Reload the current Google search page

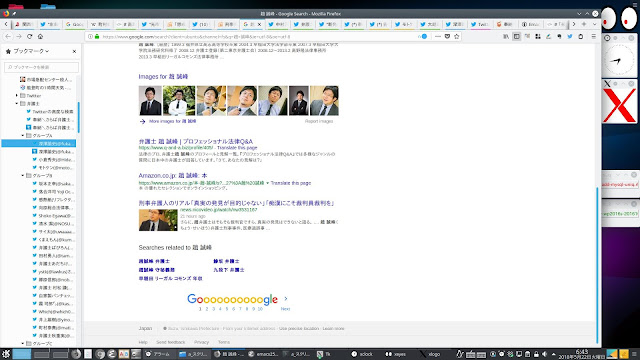point(29,36)
